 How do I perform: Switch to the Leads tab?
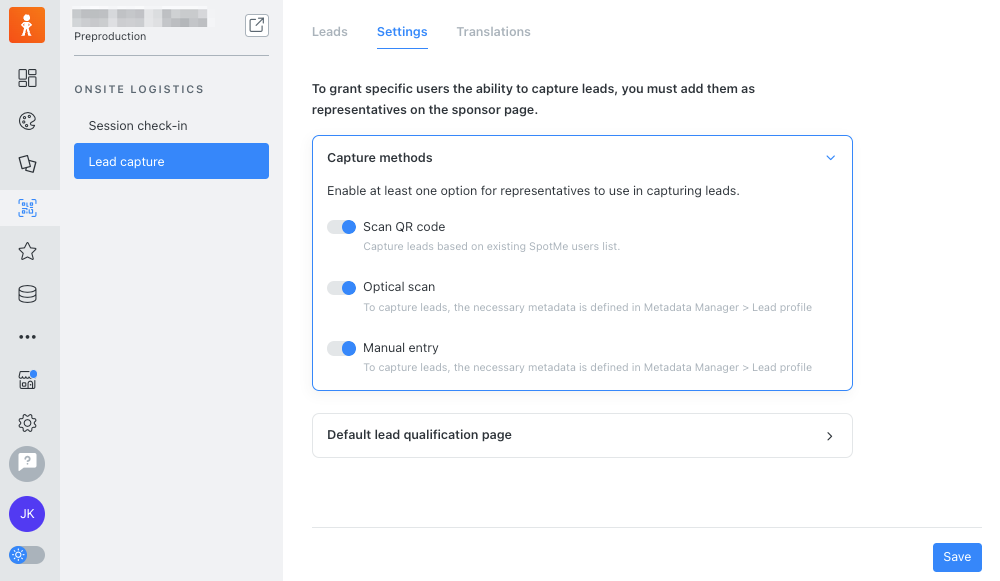pos(330,32)
